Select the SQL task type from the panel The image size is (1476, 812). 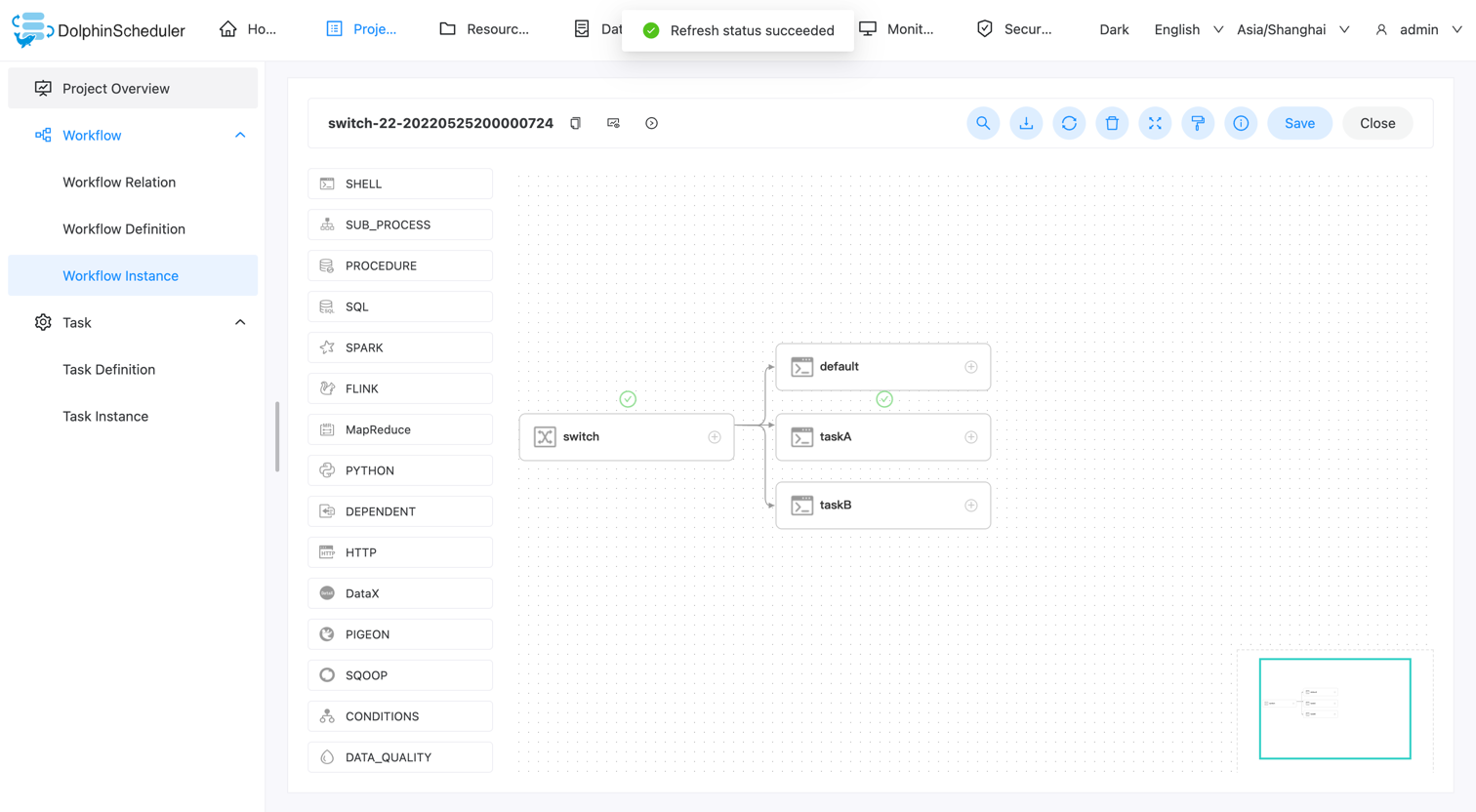tap(399, 305)
